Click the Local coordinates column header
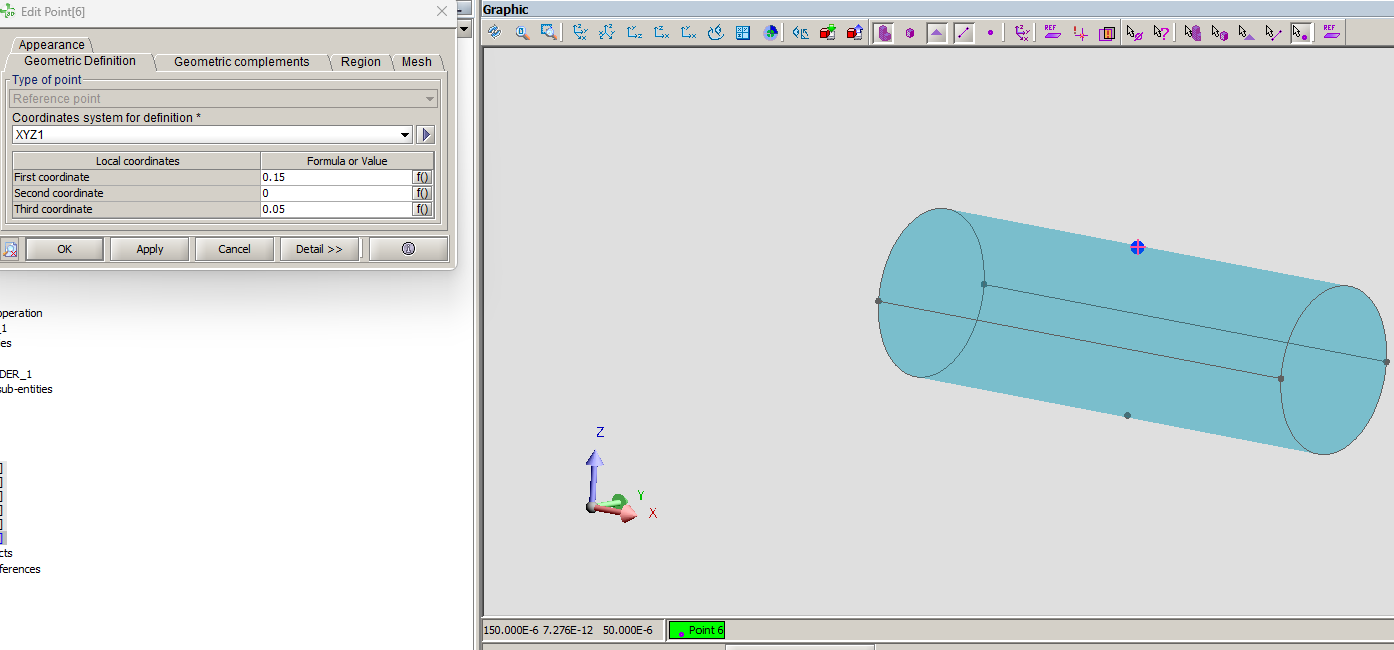 [137, 161]
